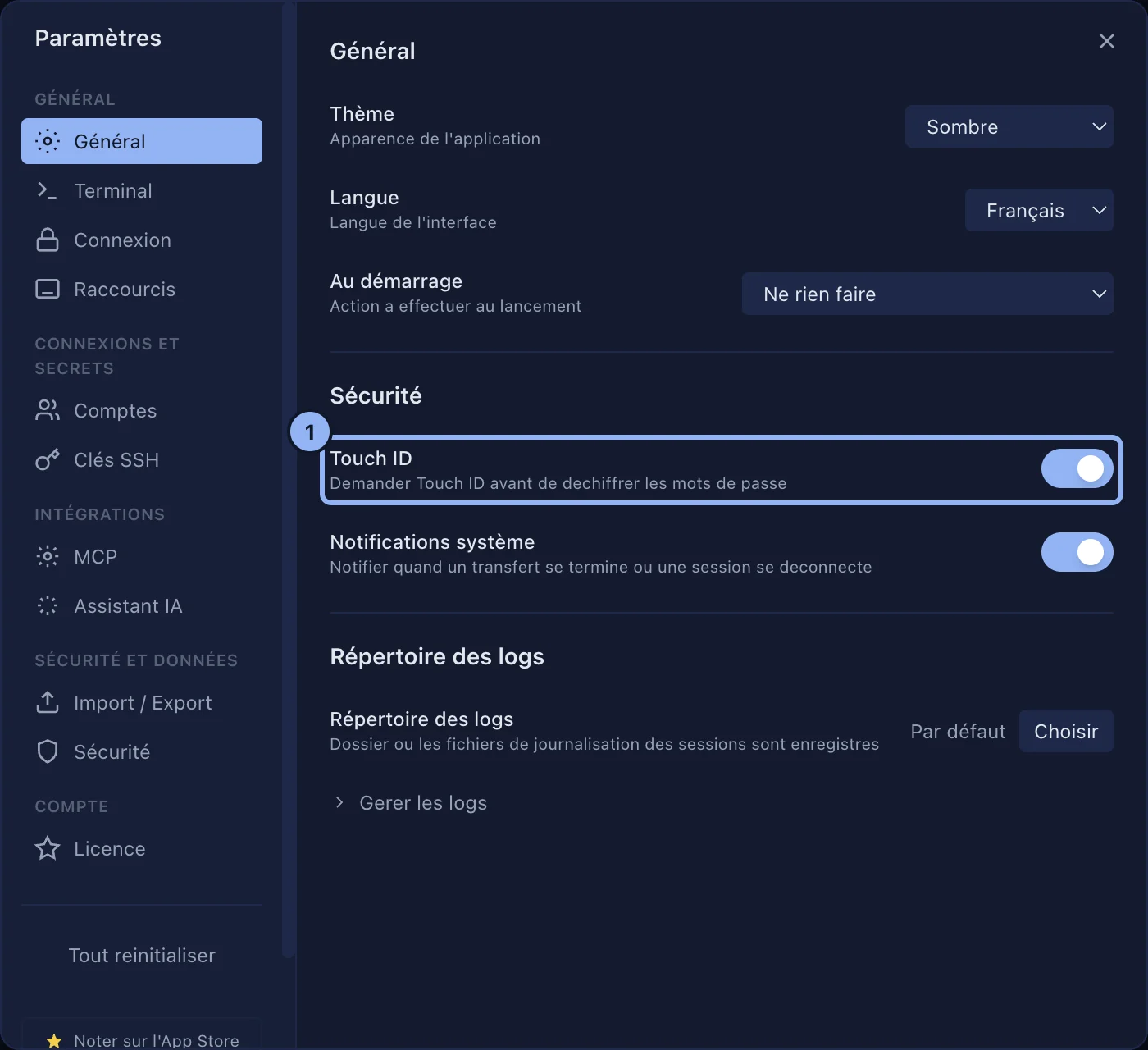Open the Import / Export settings tab
This screenshot has width=1148, height=1050.
142,702
